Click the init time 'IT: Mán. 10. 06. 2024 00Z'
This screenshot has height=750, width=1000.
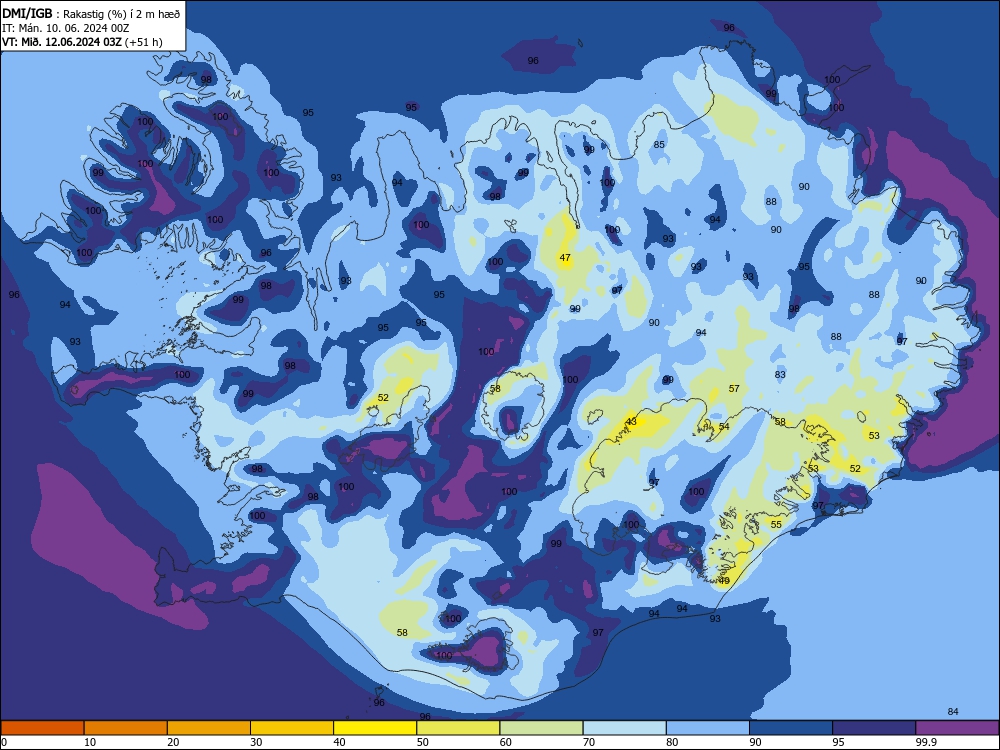point(66,28)
